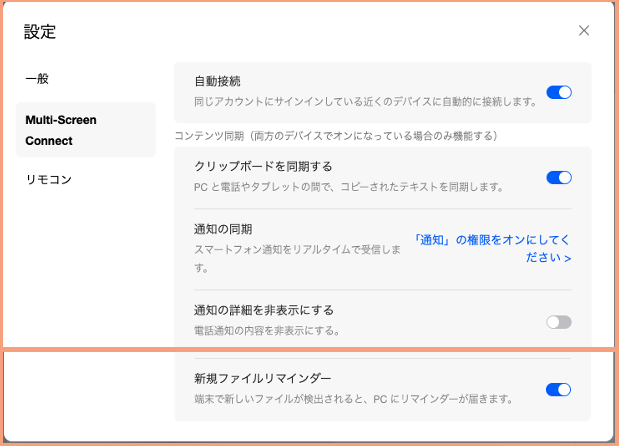
Task: Turn off クリップボードを同期する switch
Action: tap(558, 178)
